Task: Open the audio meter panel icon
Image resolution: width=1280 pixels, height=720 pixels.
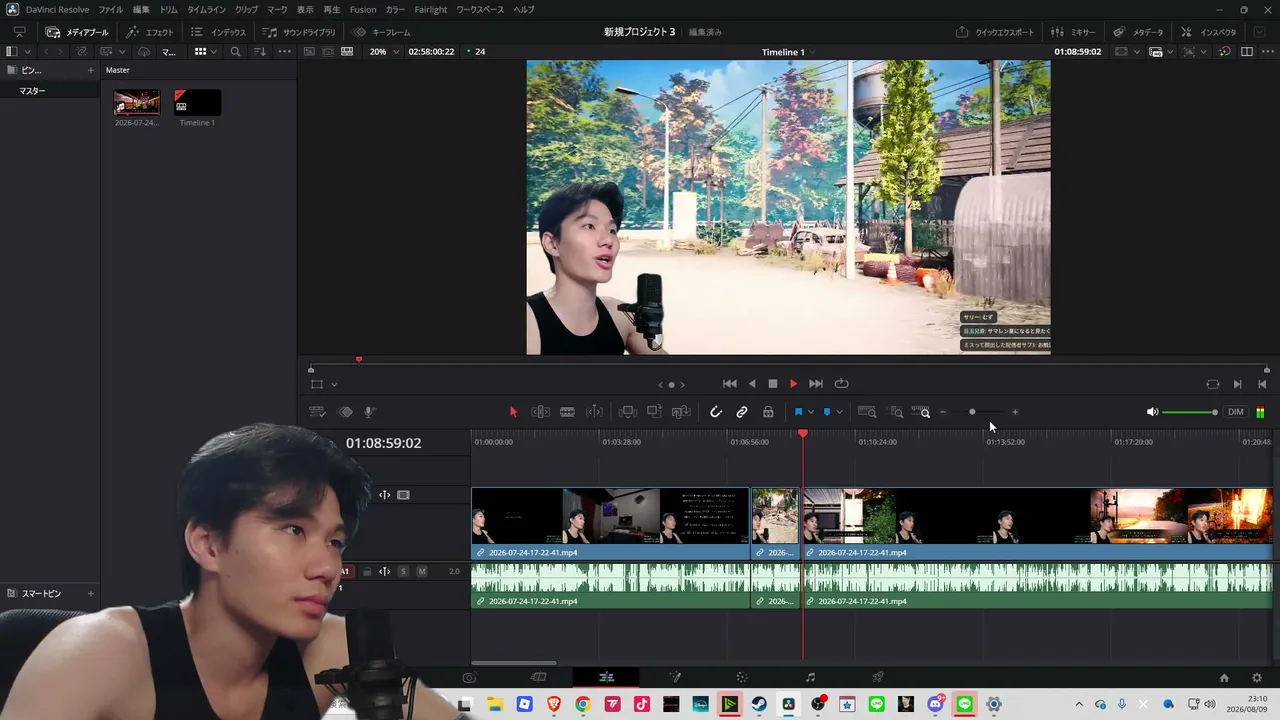Action: [1260, 412]
